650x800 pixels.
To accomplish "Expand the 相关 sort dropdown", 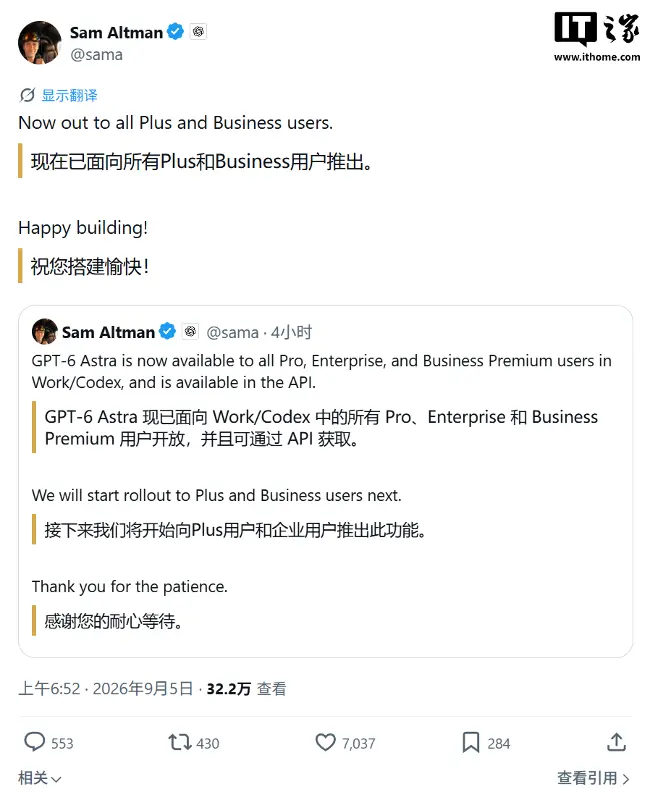I will 40,778.
